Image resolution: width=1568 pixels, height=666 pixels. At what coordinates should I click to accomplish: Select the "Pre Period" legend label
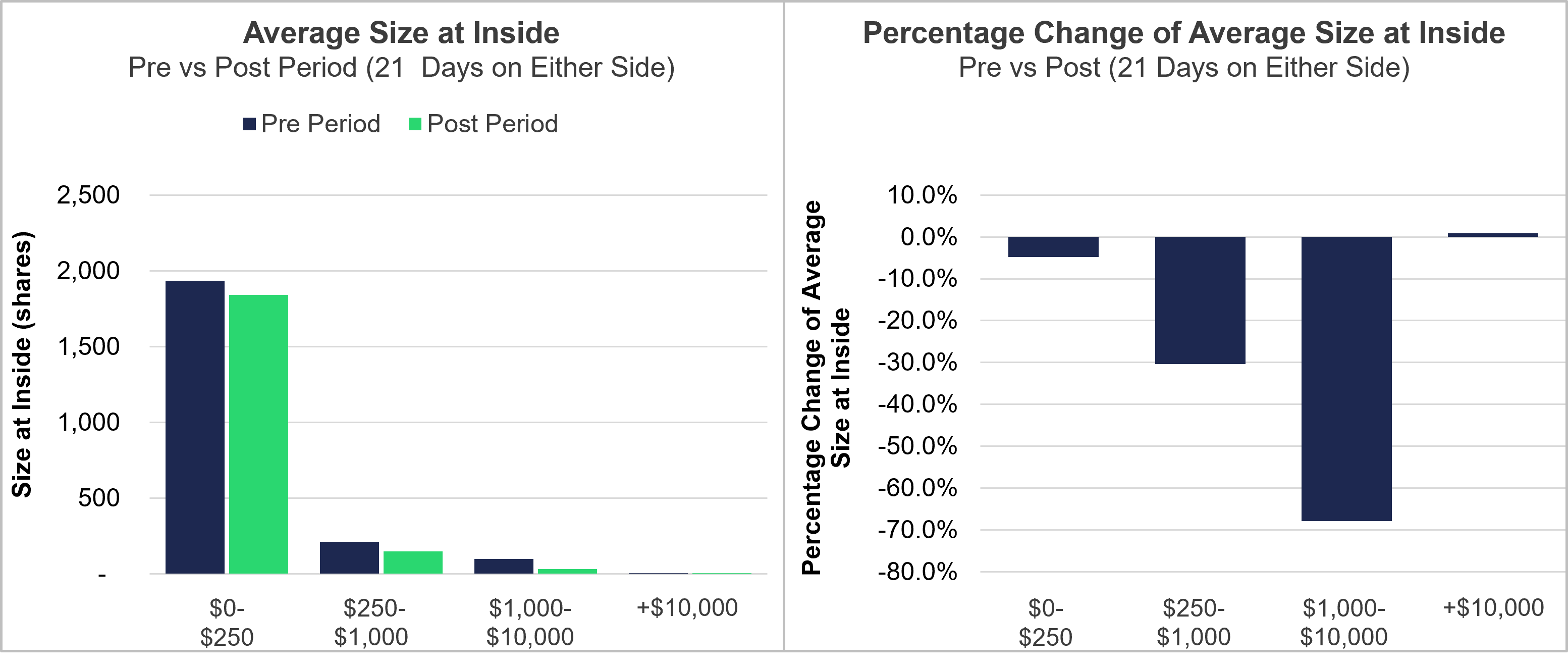coord(320,124)
